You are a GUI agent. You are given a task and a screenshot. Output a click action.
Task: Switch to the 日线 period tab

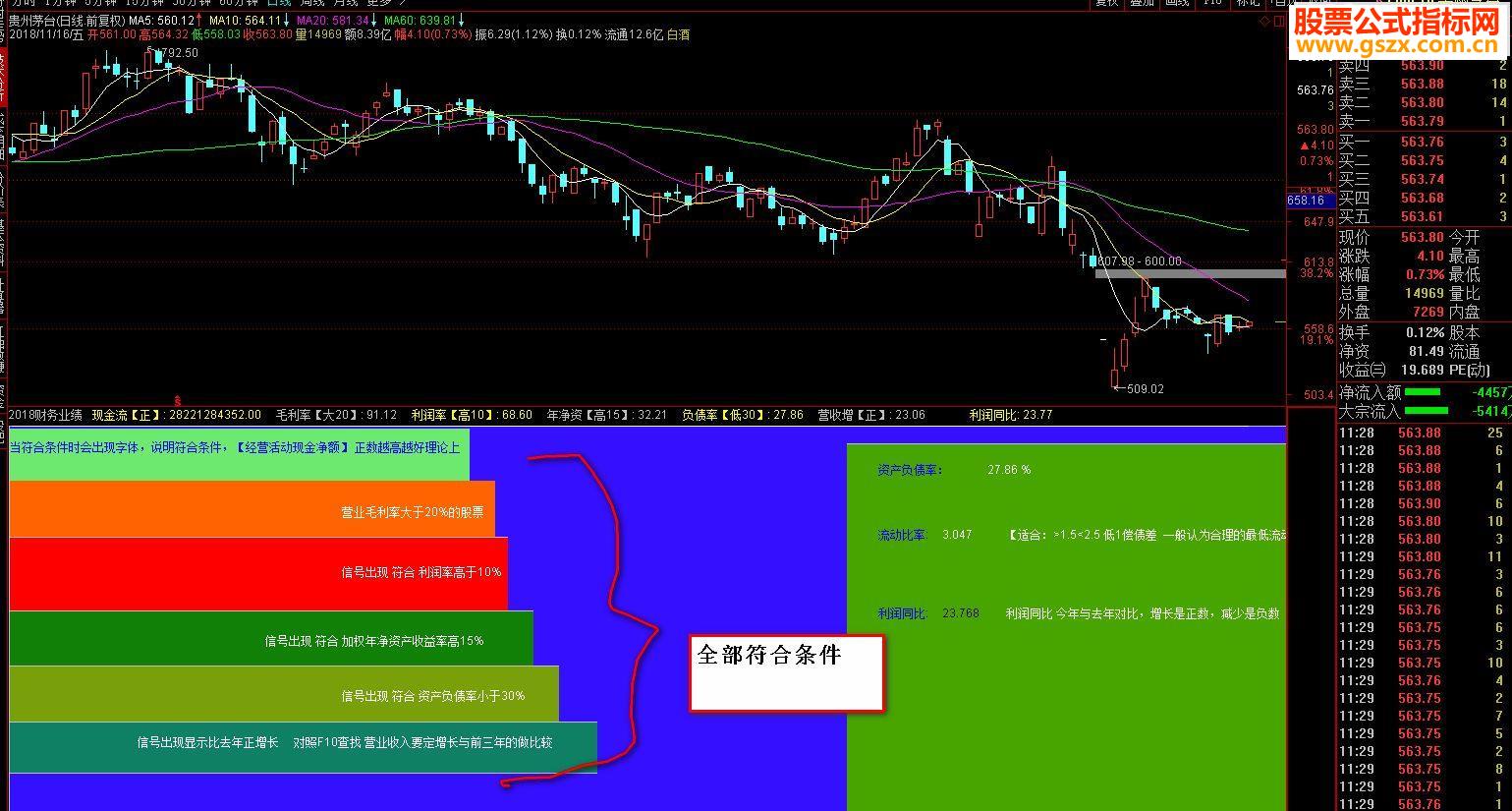coord(279,4)
